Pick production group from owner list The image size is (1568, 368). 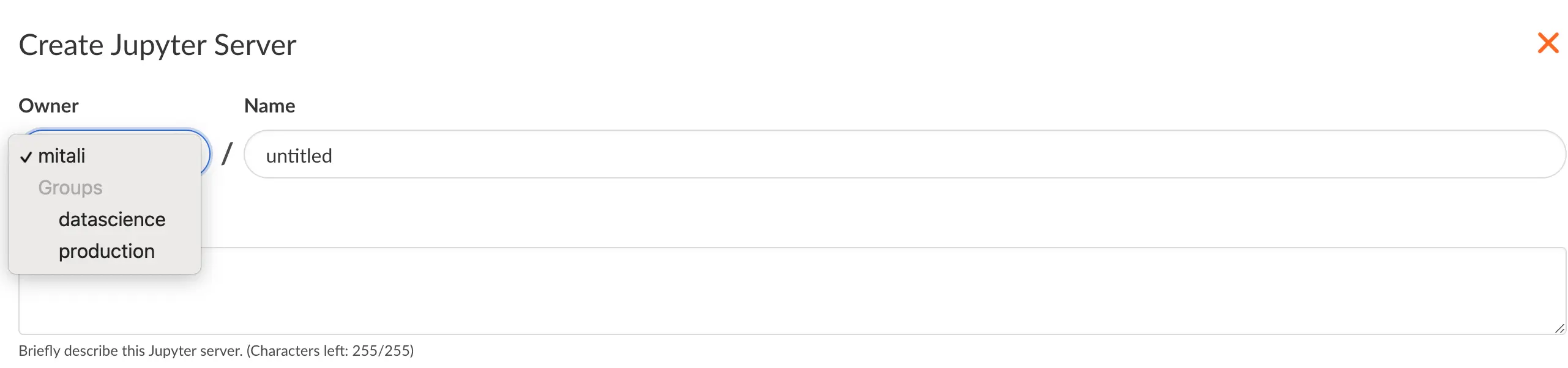click(106, 251)
